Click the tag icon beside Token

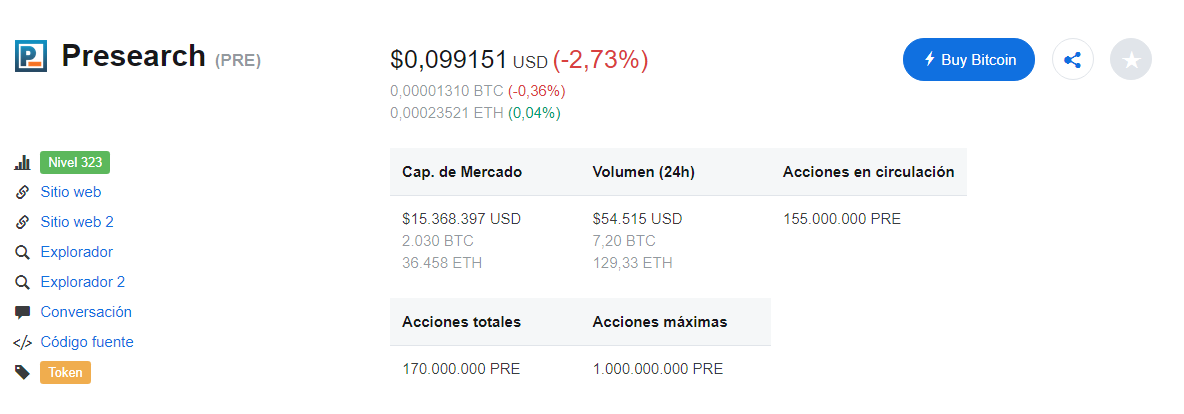[x=23, y=372]
